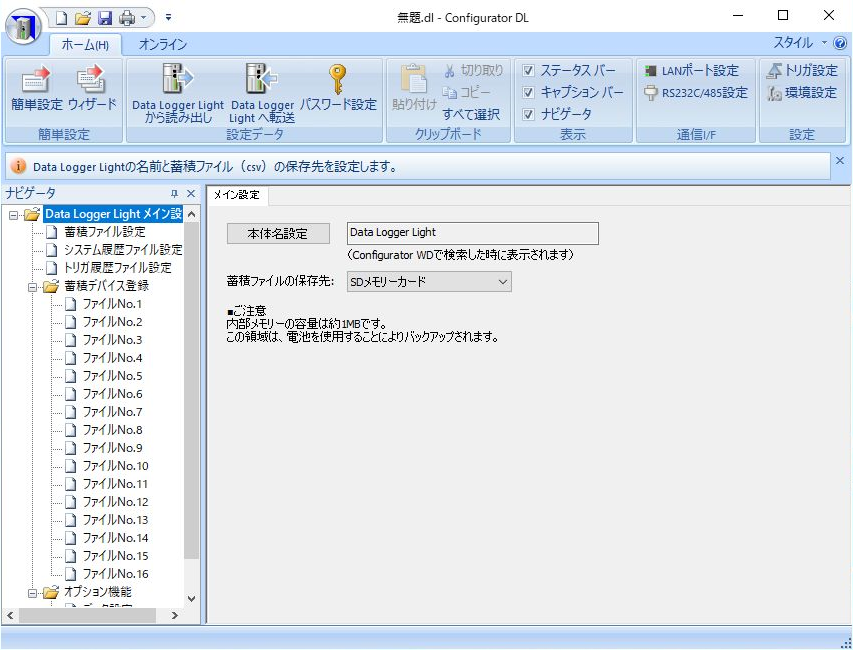Close the info caption bar
The height and width of the screenshot is (650, 853).
tap(840, 160)
